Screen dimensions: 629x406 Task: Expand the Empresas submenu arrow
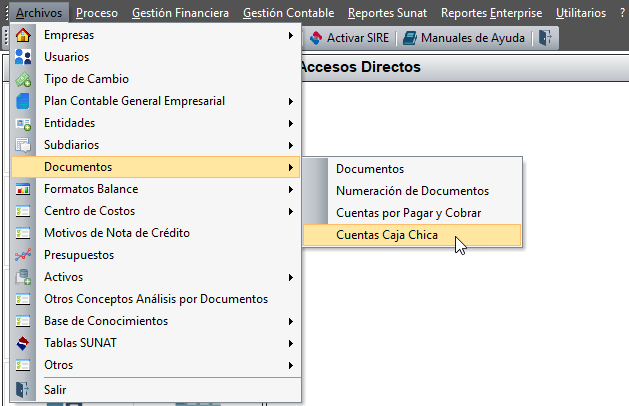291,35
